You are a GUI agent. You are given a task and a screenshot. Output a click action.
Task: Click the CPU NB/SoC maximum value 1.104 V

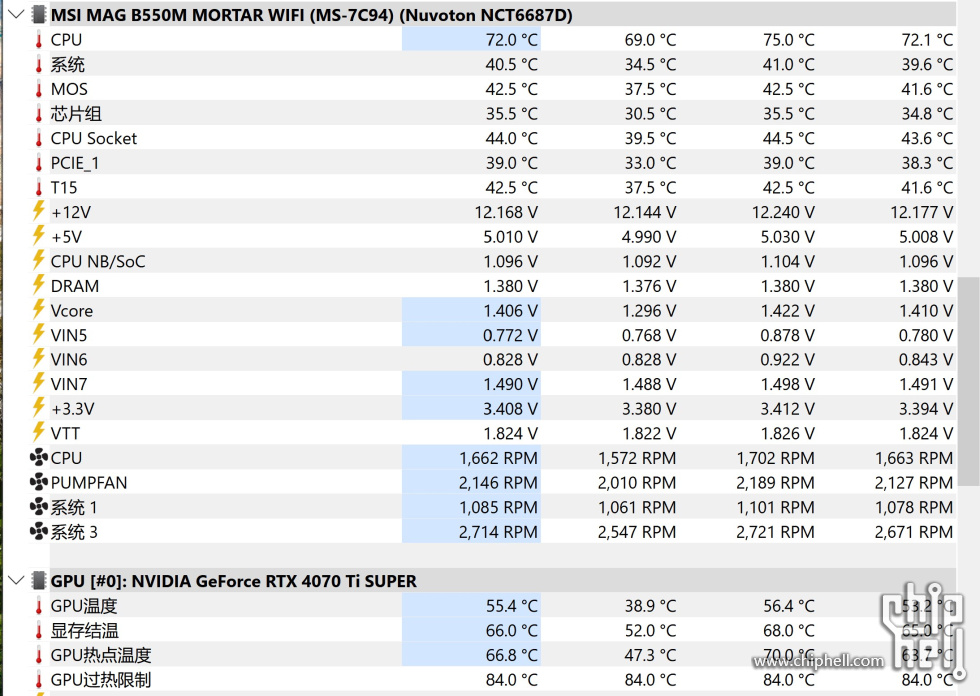coord(788,261)
